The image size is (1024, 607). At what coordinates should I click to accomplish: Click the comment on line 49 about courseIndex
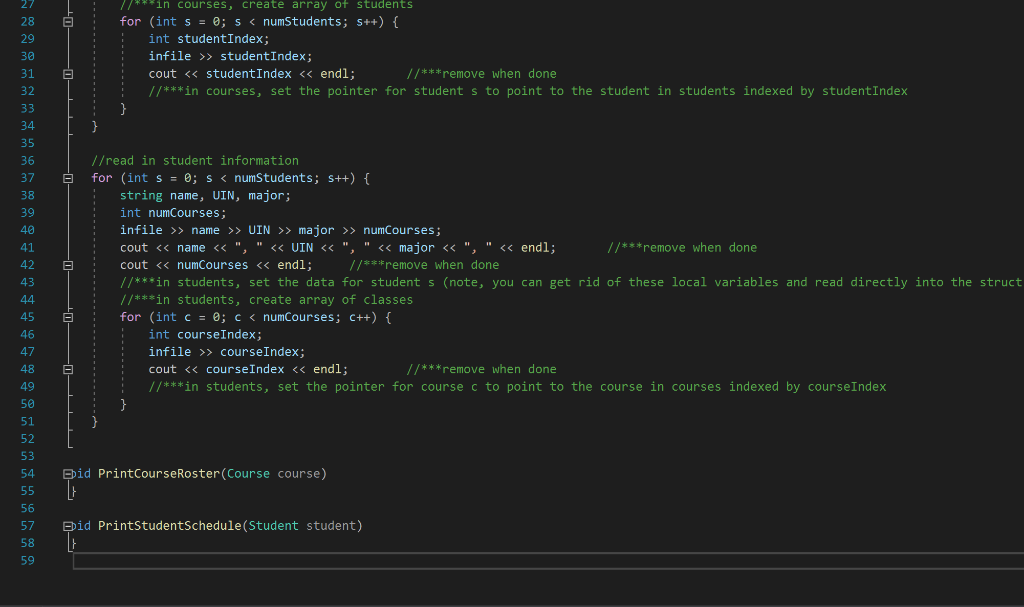pyautogui.click(x=518, y=387)
